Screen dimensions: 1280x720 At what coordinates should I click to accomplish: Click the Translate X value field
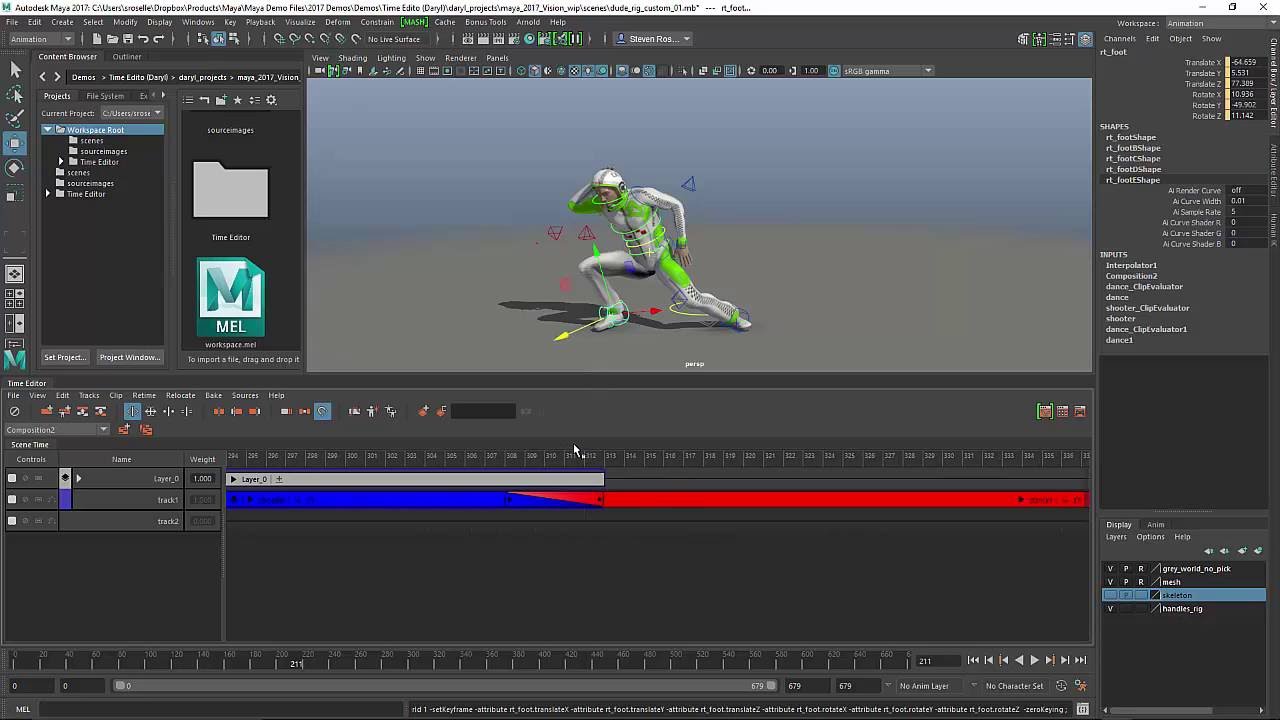point(1248,62)
